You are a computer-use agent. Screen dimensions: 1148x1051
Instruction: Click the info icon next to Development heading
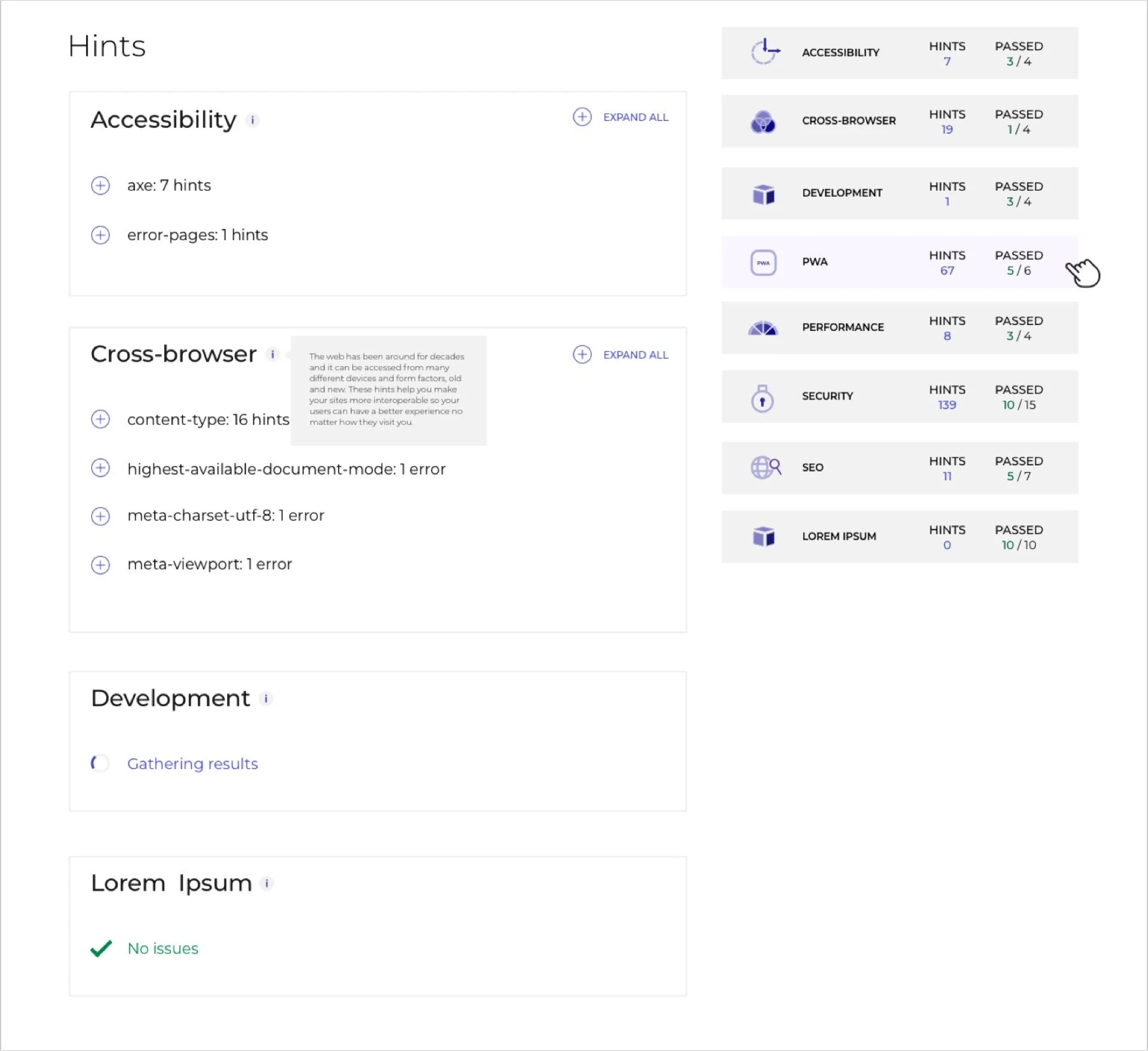(266, 698)
